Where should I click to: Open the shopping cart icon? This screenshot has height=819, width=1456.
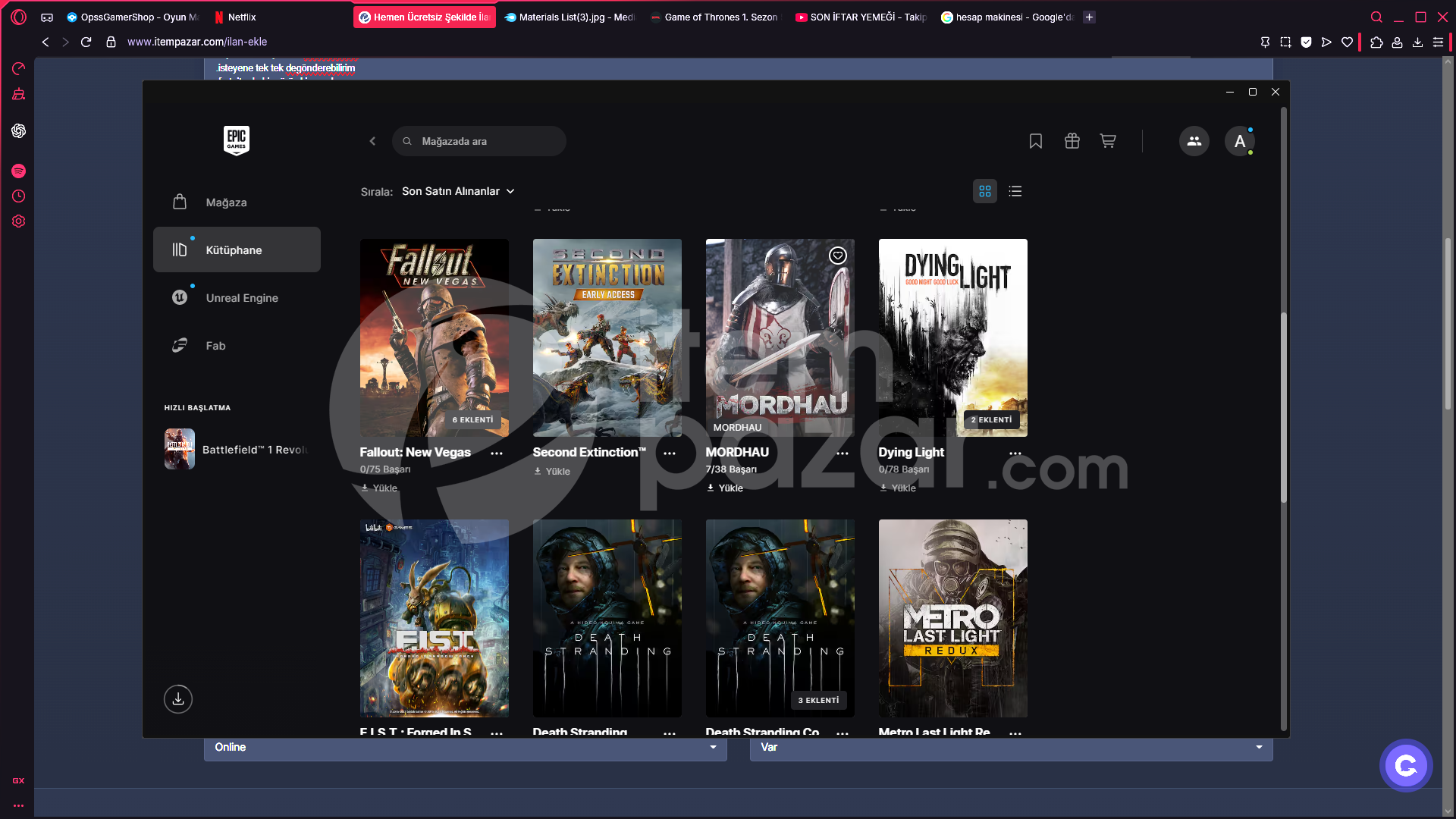(1108, 141)
